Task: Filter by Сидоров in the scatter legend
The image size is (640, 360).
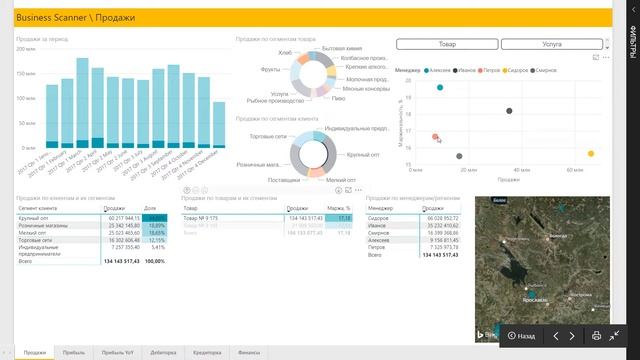Action: click(x=515, y=70)
